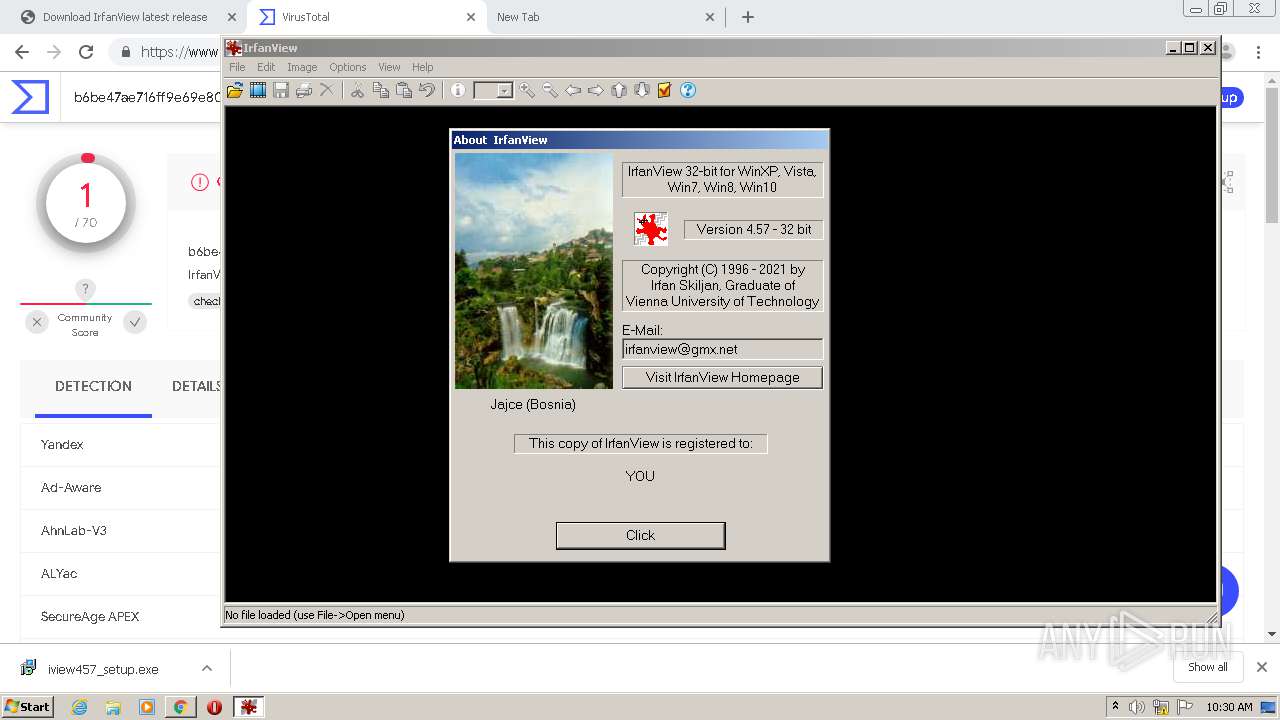
Task: Click the SecureAge APEX detection row
Action: point(120,616)
